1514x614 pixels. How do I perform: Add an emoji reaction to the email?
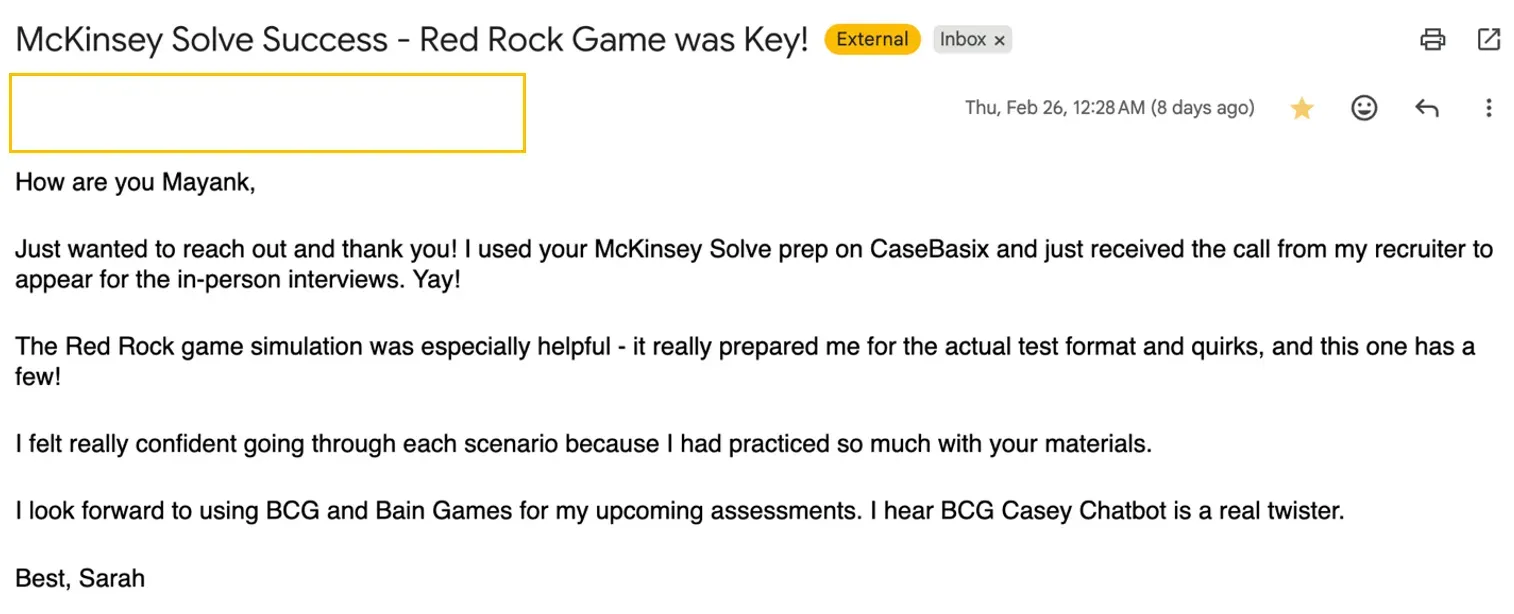[1364, 108]
